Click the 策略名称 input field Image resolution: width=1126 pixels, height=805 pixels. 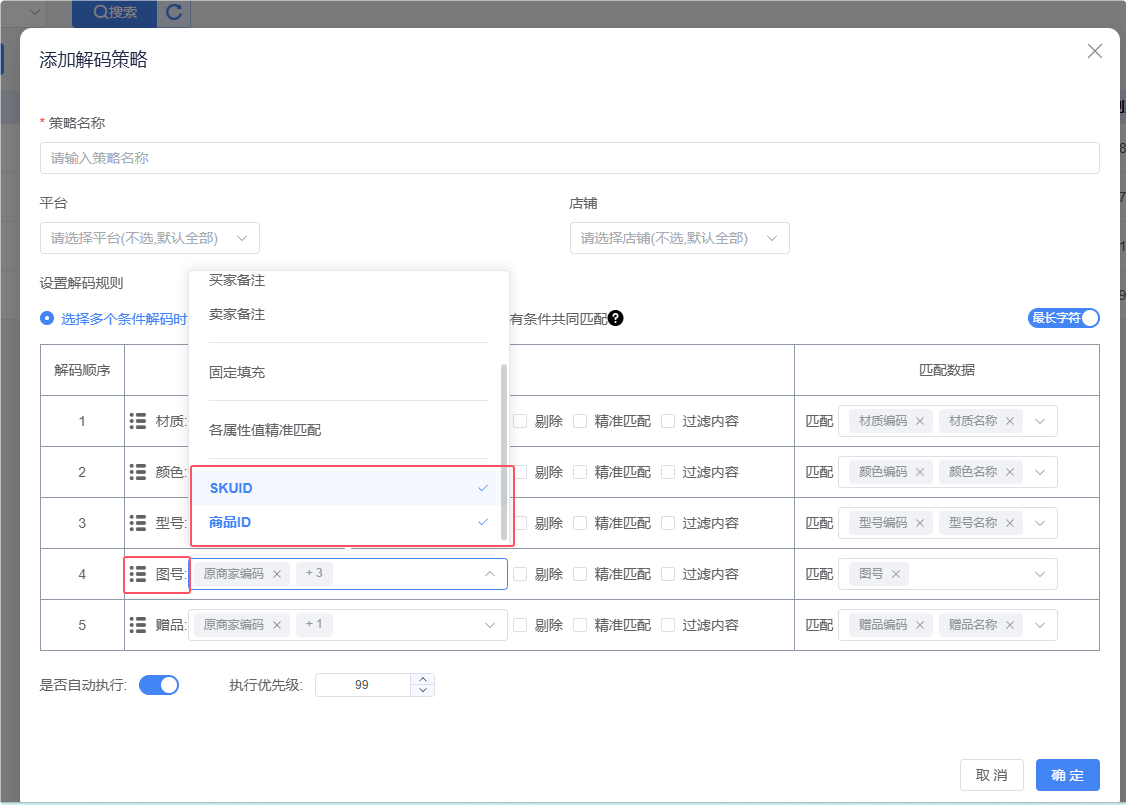point(569,158)
